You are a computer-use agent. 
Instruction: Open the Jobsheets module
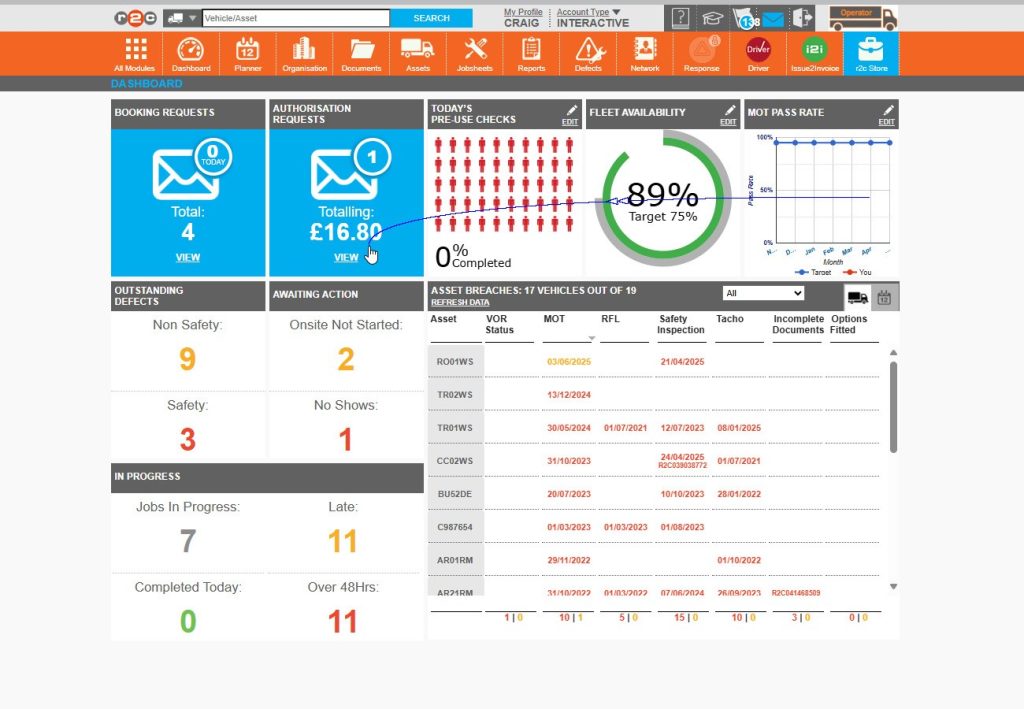pyautogui.click(x=474, y=54)
